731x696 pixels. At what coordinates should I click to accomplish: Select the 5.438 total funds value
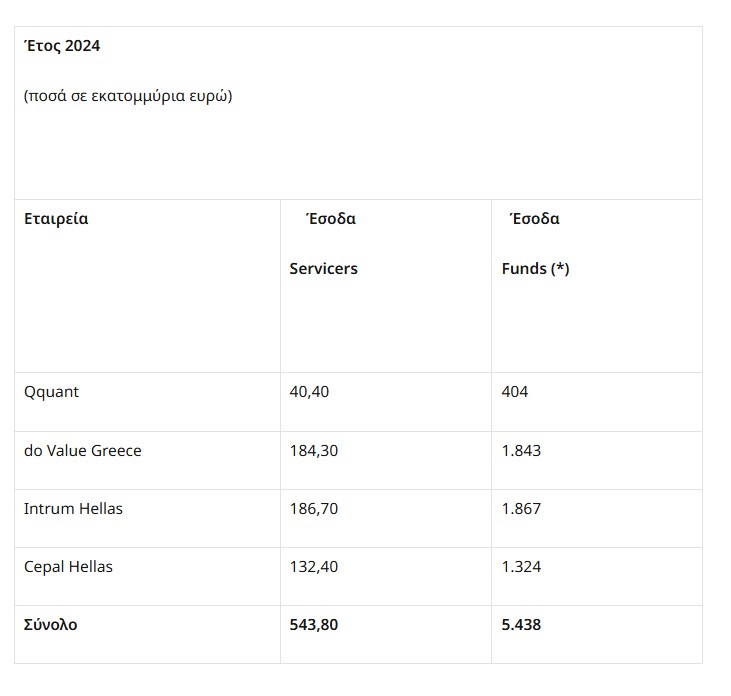coord(522,624)
